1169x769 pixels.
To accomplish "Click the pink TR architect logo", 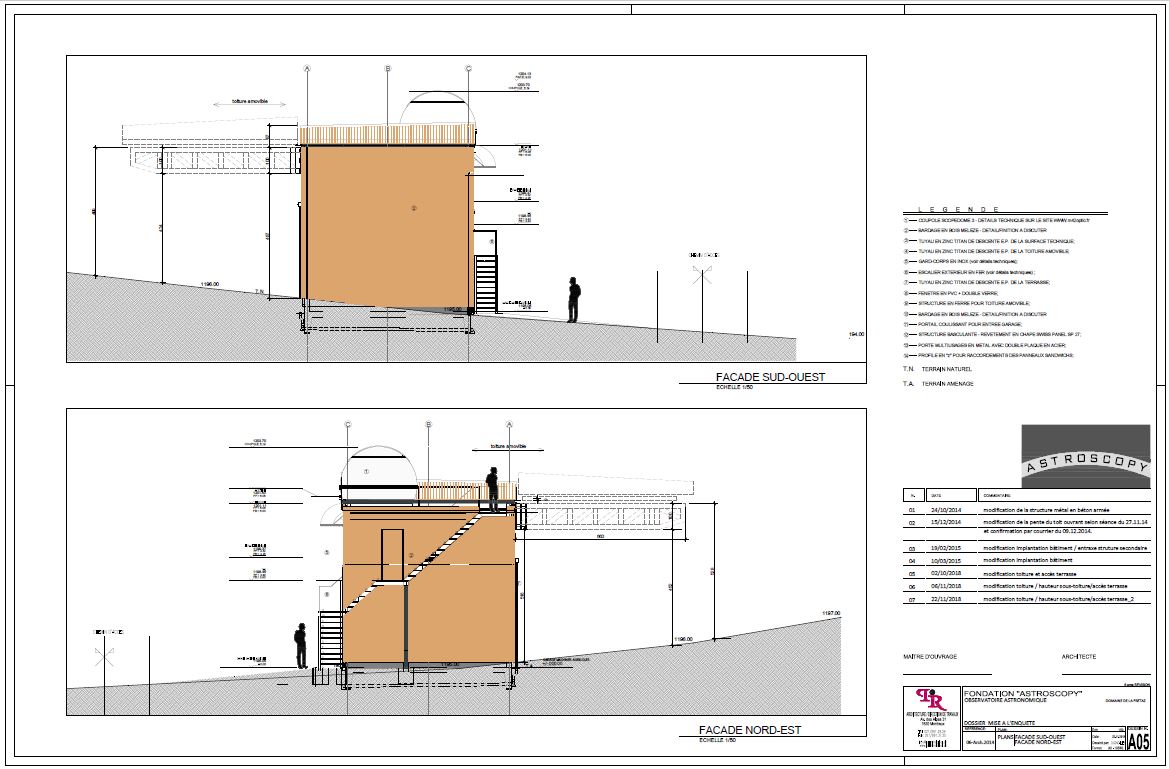I will click(931, 700).
